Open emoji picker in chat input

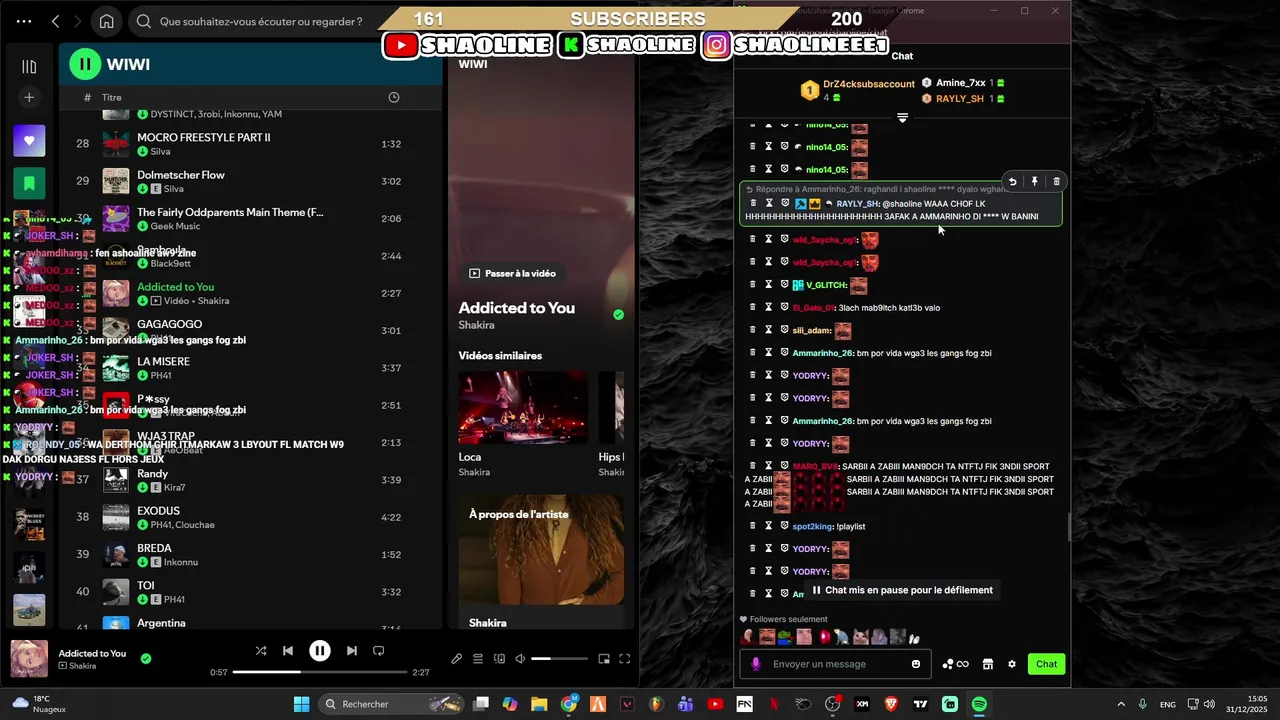pyautogui.click(x=916, y=664)
